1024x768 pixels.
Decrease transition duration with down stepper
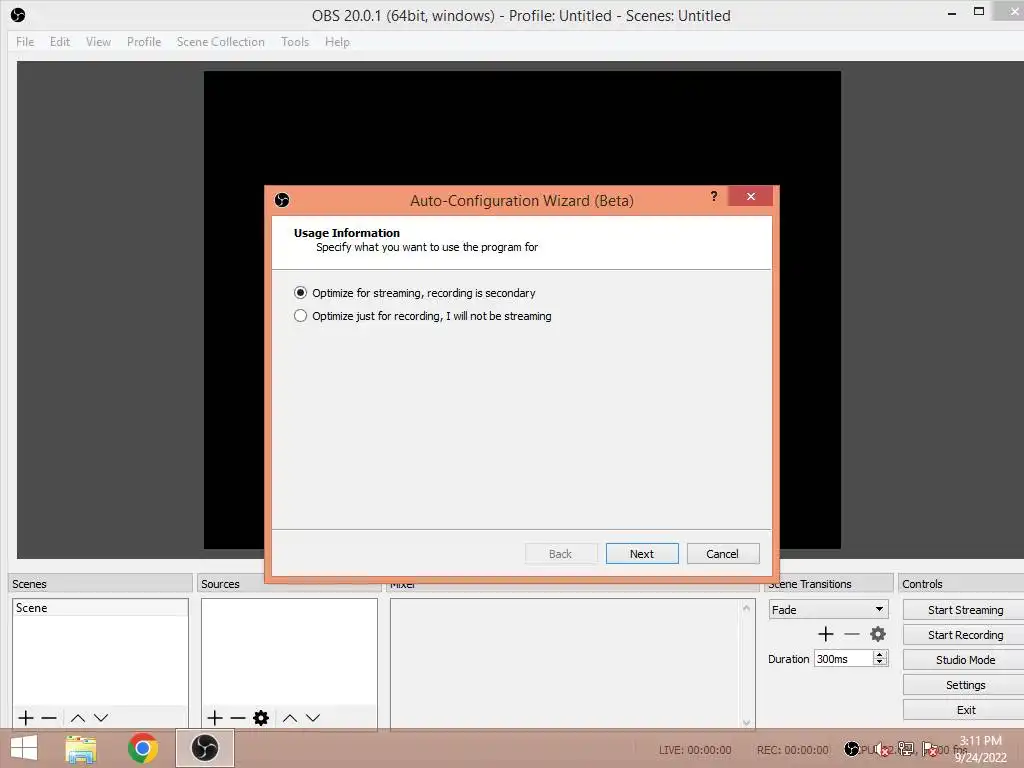[x=880, y=662]
